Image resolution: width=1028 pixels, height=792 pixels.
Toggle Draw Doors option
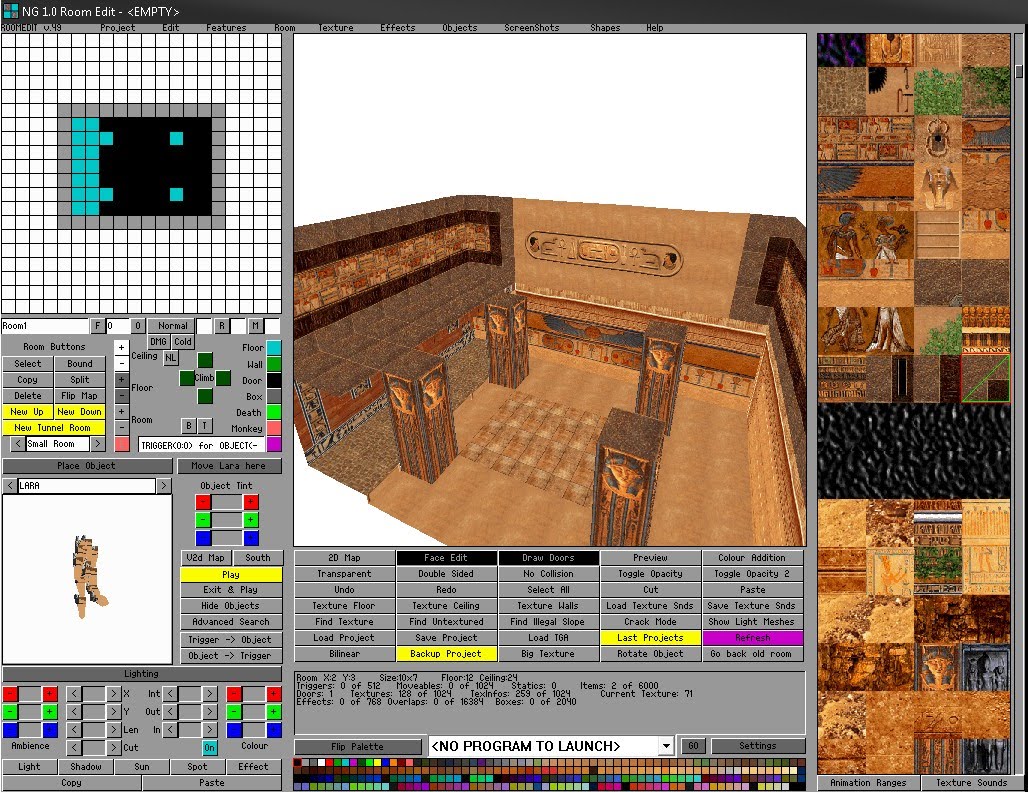click(548, 558)
